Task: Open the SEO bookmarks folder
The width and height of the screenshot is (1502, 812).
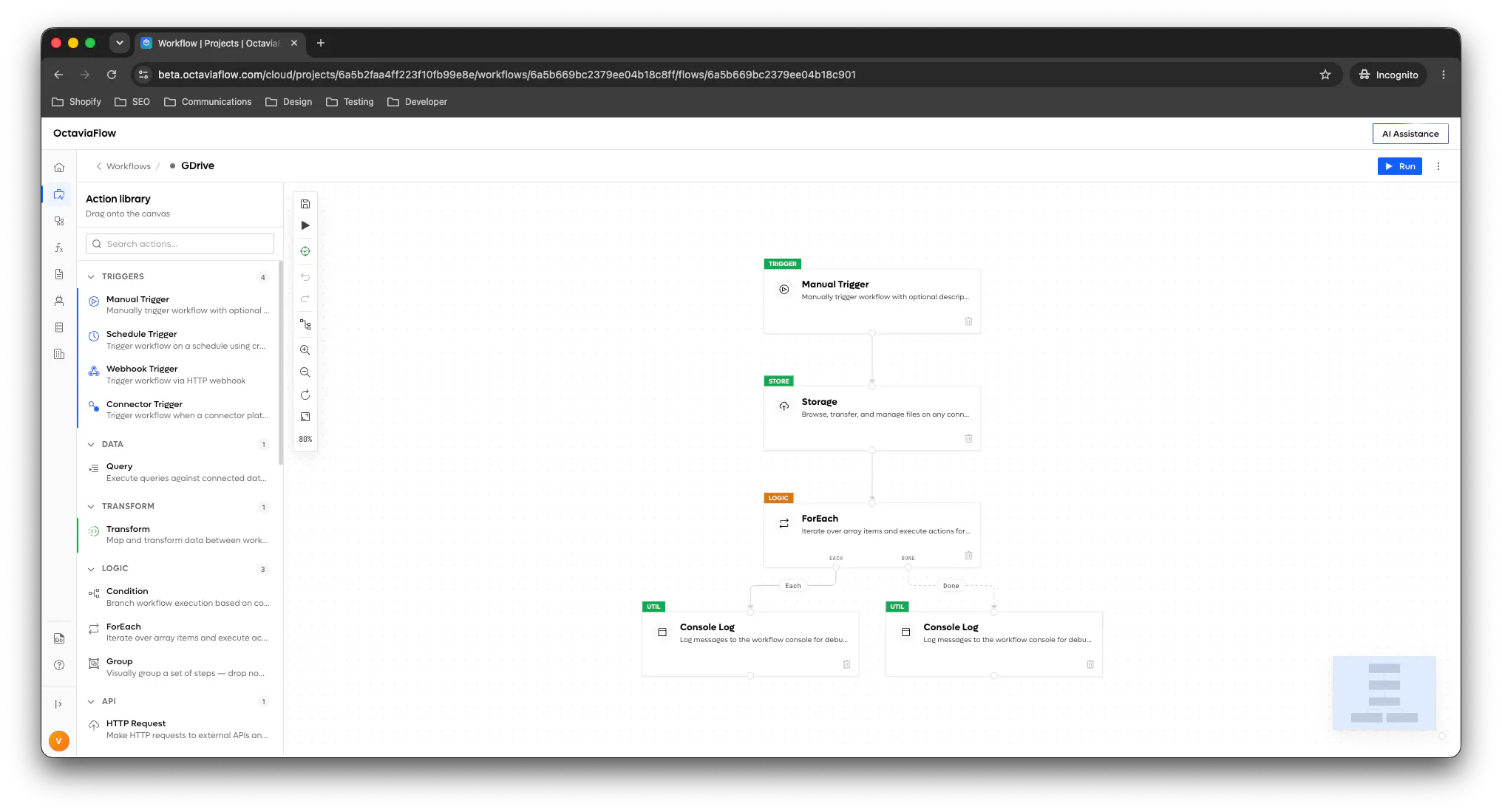Action: tap(132, 102)
